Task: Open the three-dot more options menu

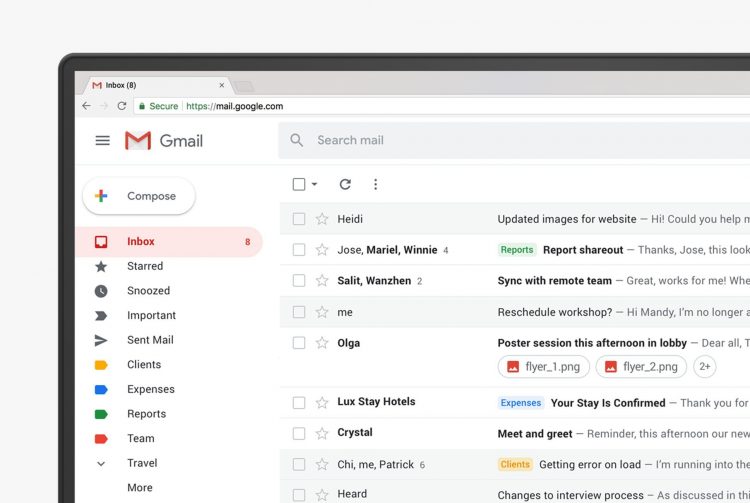Action: tap(375, 184)
